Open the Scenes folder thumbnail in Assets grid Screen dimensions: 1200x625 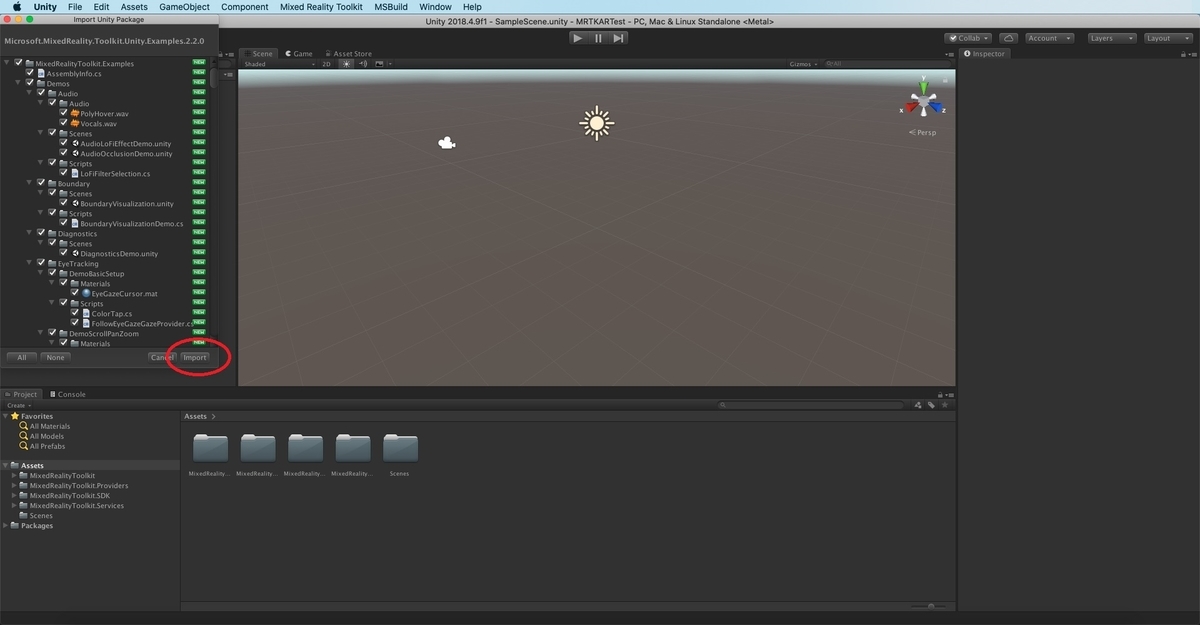click(400, 447)
